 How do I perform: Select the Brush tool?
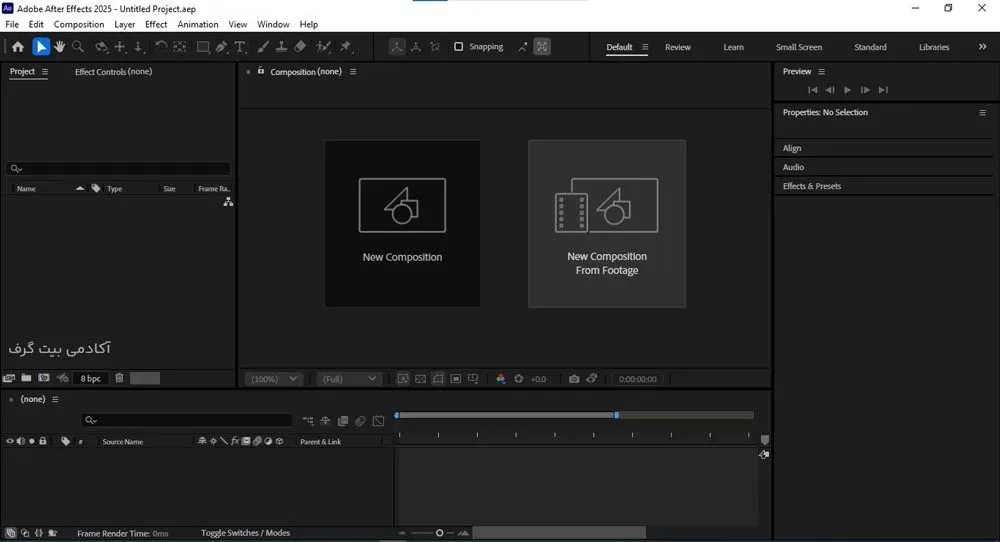263,47
